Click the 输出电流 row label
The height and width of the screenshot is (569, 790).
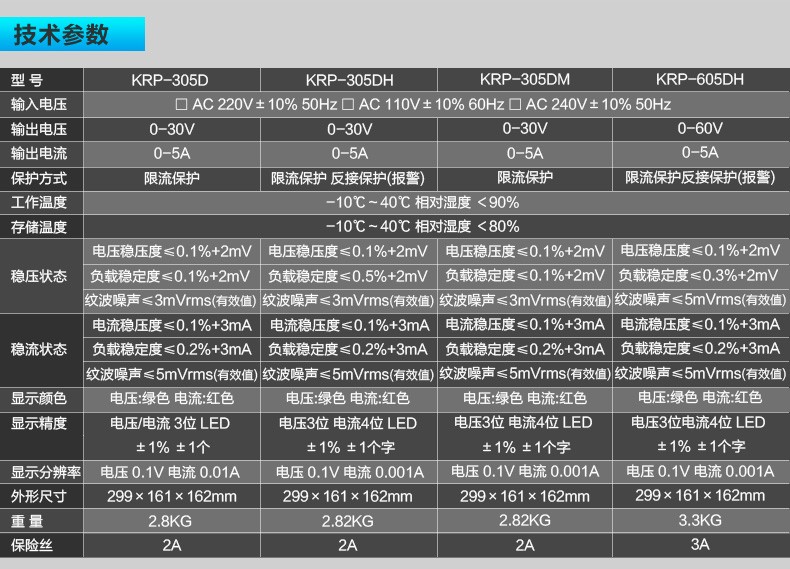click(39, 153)
